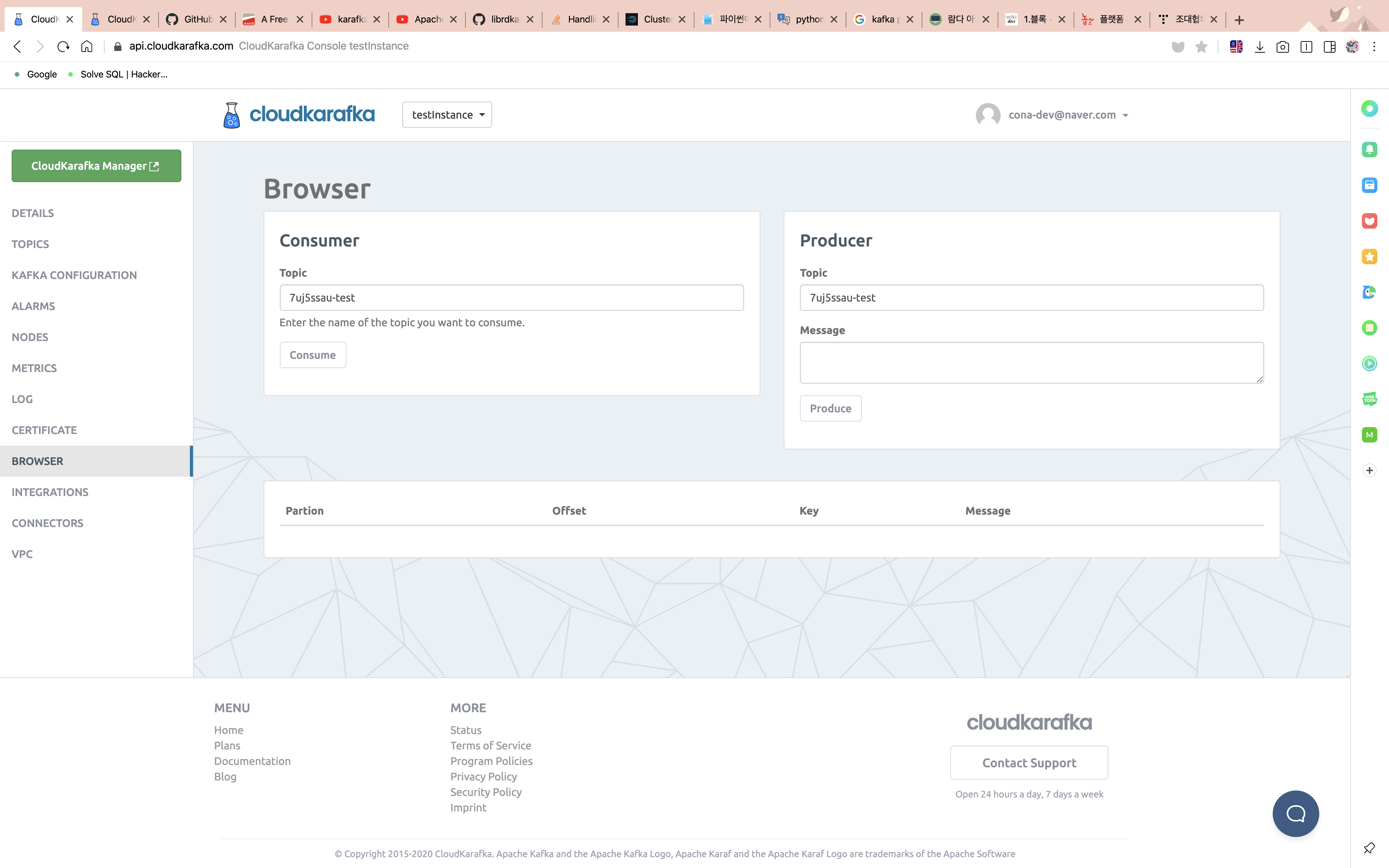Click the camera snapshot icon
Screen dimensions: 1389x868
coord(1282,47)
